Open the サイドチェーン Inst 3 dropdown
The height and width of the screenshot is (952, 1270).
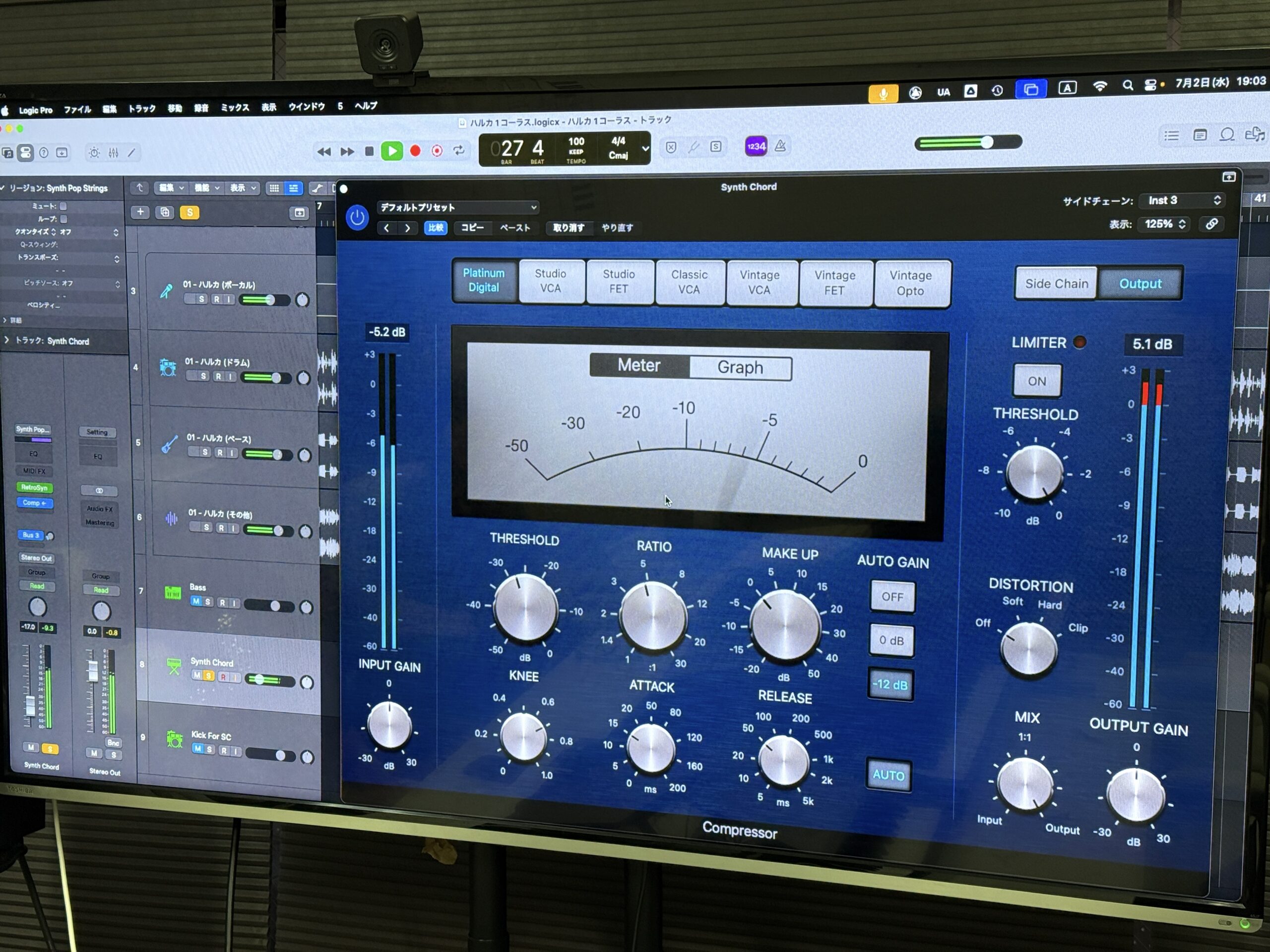point(1182,200)
